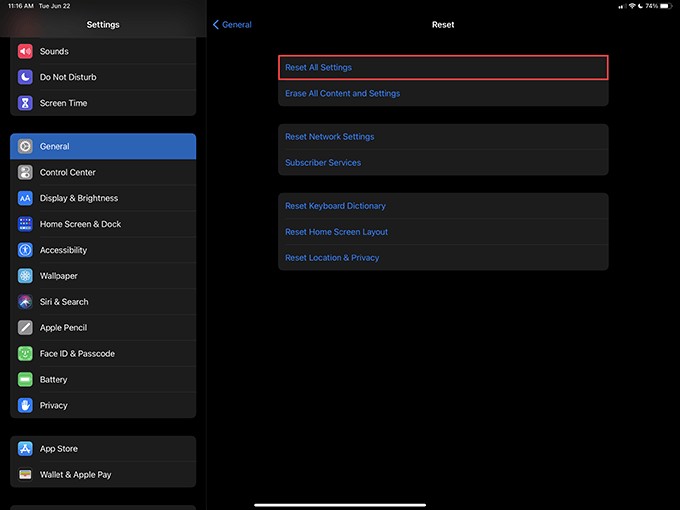Tap the Accessibility figure icon
This screenshot has width=680, height=510.
pos(25,250)
